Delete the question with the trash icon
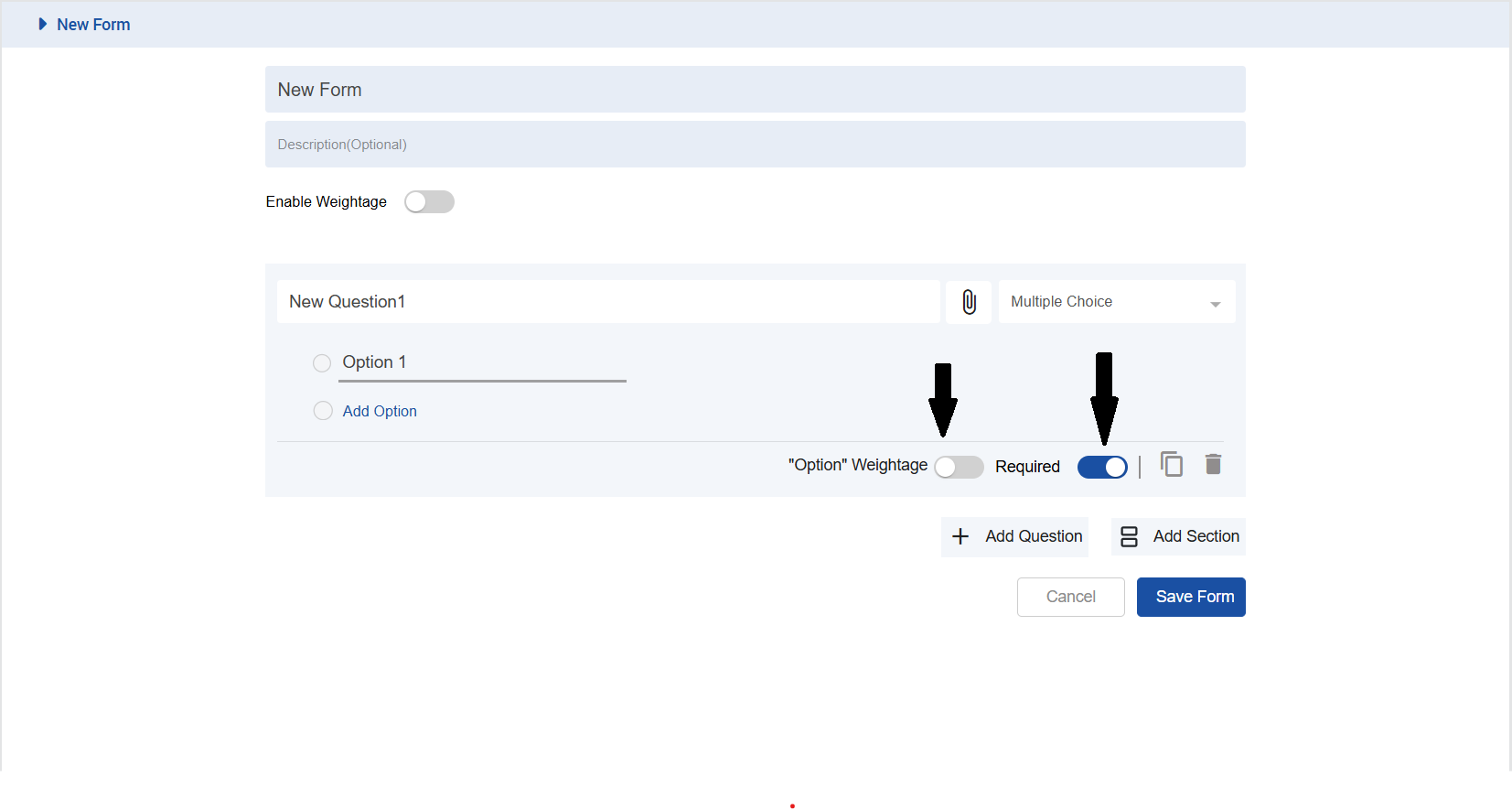Image resolution: width=1512 pixels, height=809 pixels. click(x=1213, y=465)
